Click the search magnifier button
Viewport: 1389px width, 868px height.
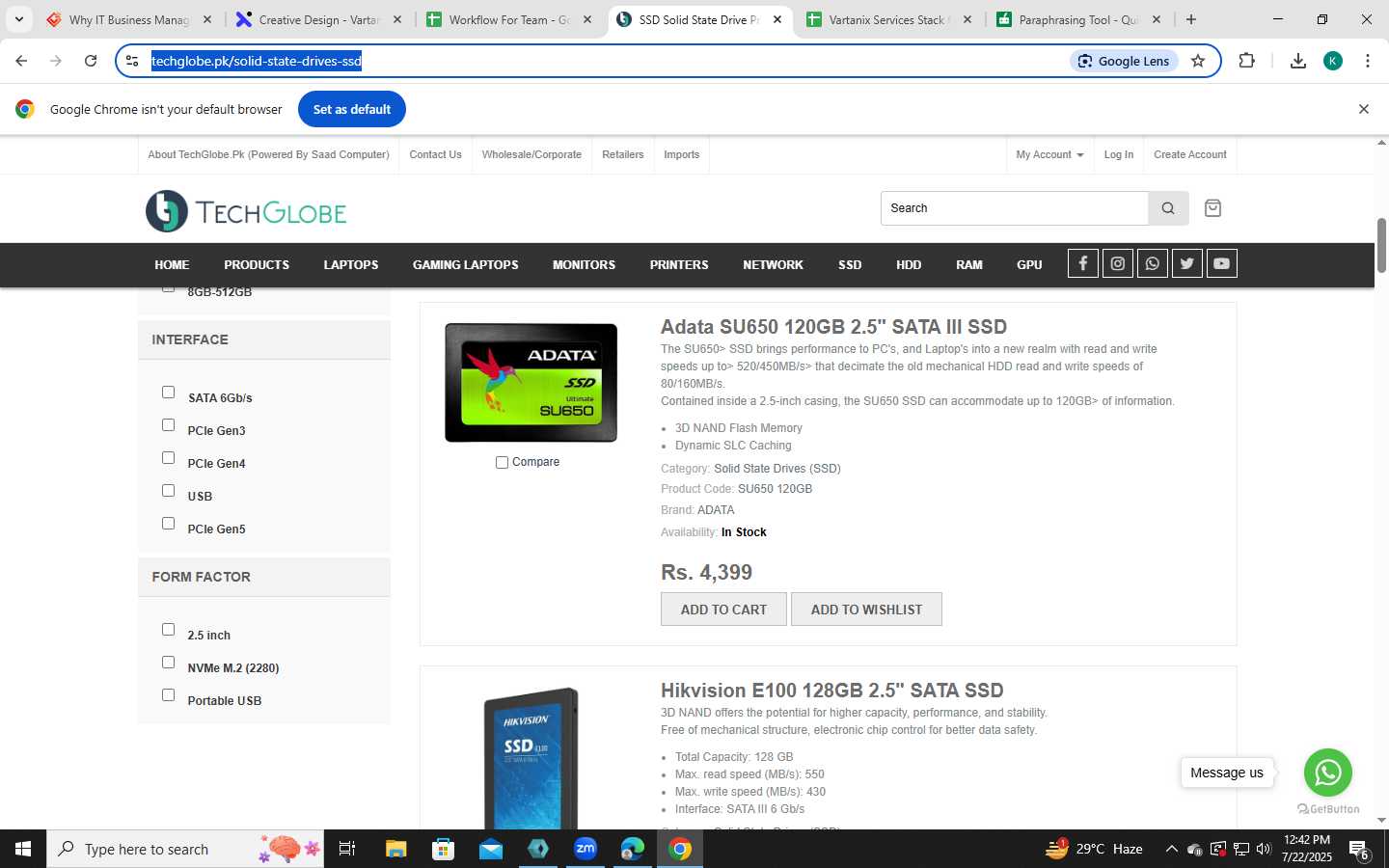[x=1168, y=208]
